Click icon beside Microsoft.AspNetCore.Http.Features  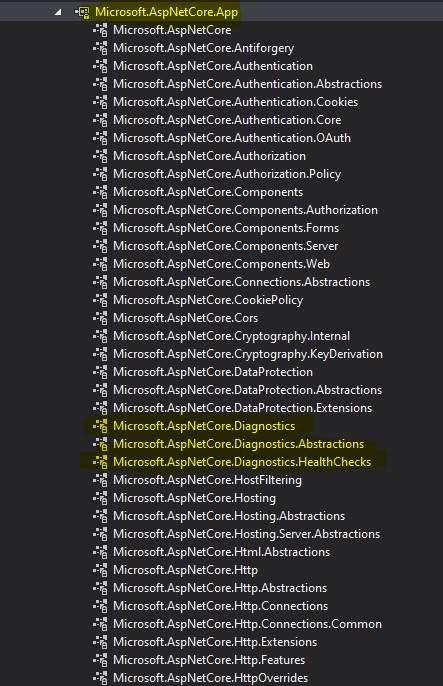pos(100,660)
